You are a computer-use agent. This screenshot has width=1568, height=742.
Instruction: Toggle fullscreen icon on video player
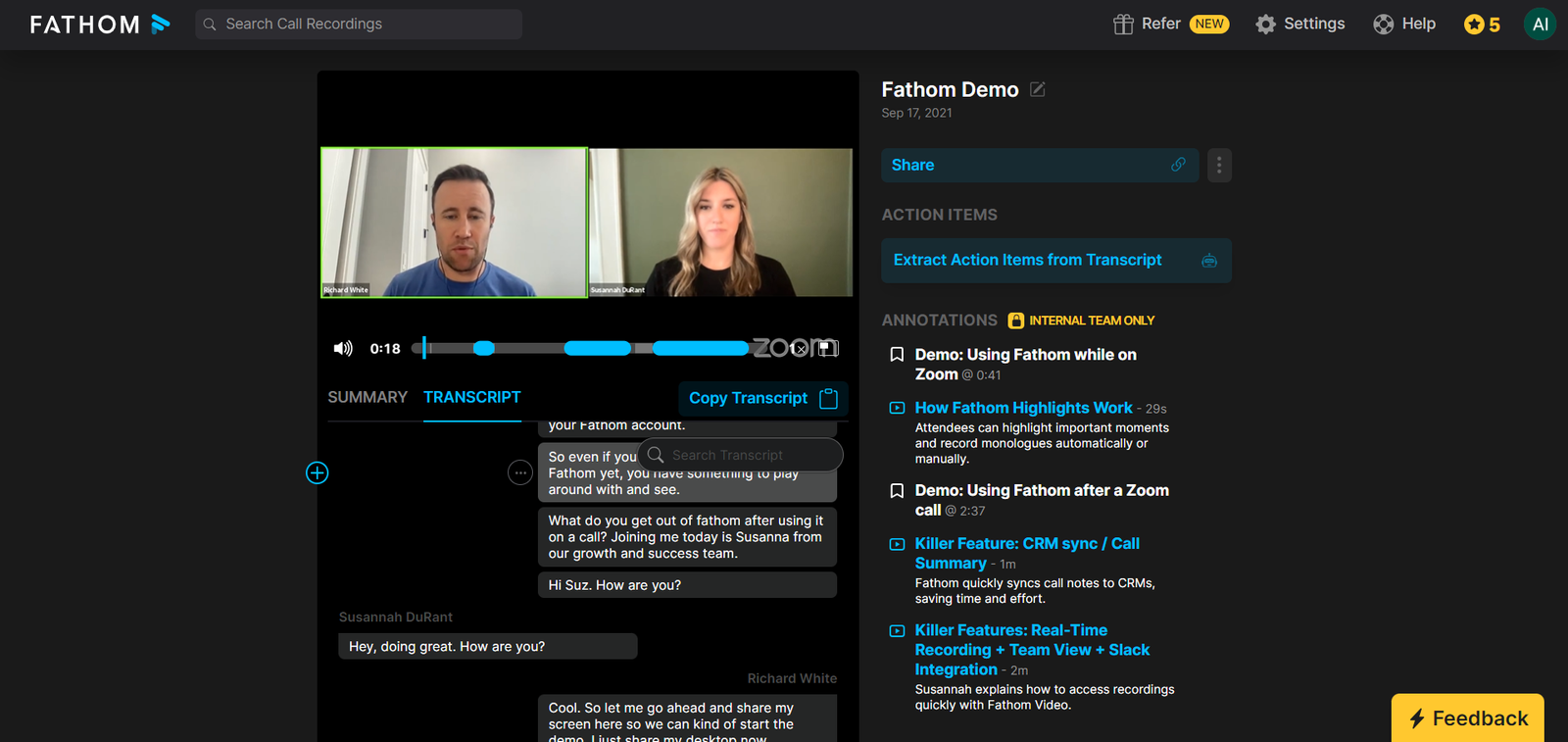pos(828,348)
